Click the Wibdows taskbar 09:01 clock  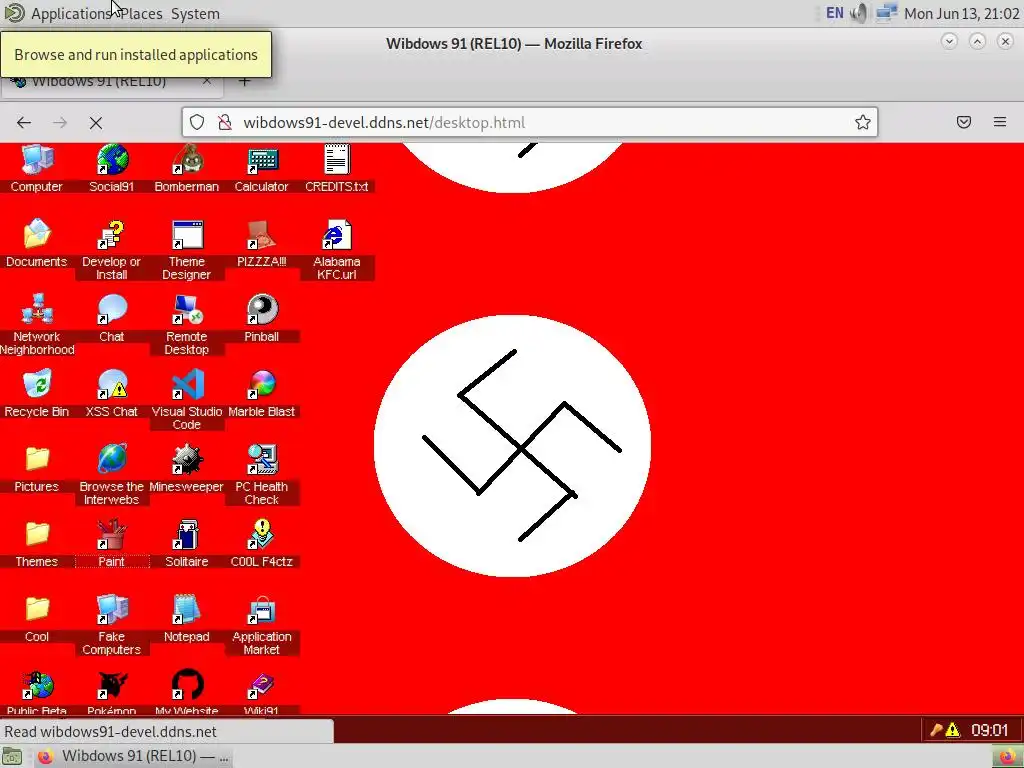pos(989,729)
